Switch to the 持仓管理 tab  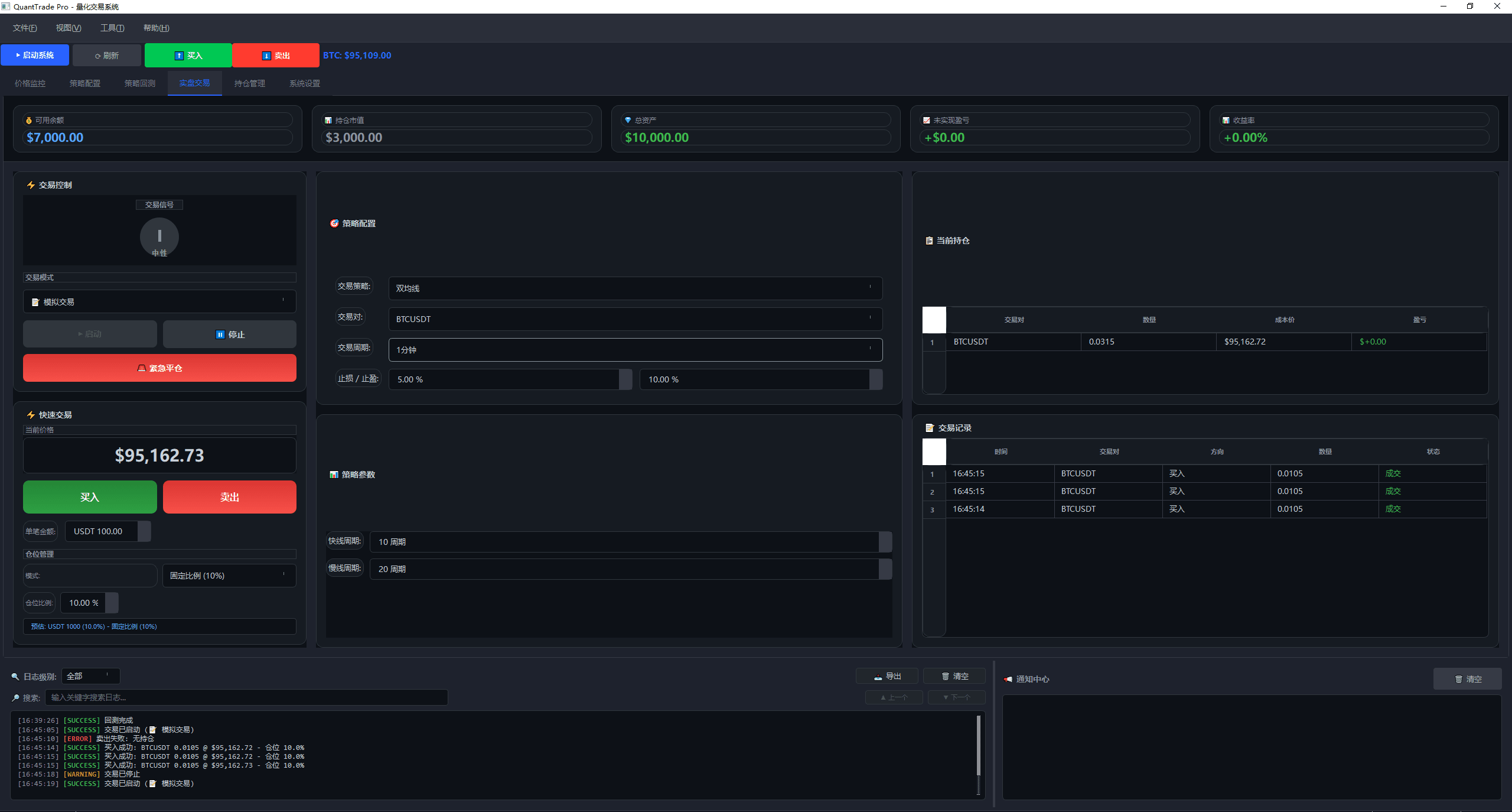coord(249,83)
